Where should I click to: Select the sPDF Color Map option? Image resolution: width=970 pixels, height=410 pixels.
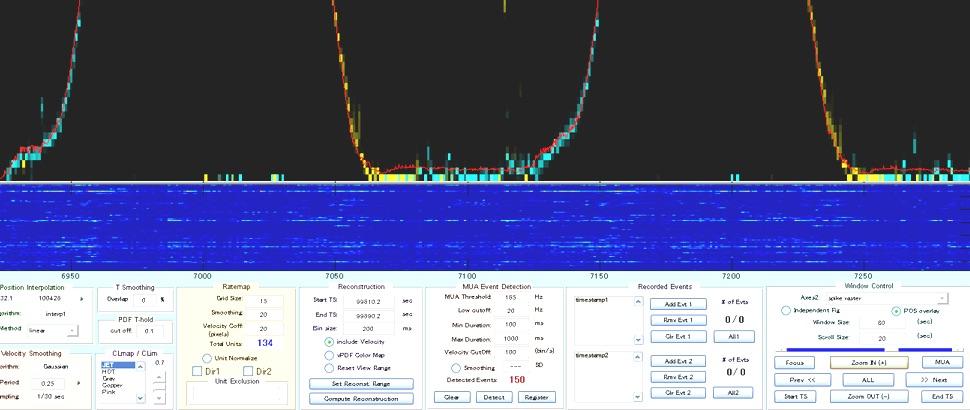[329, 354]
